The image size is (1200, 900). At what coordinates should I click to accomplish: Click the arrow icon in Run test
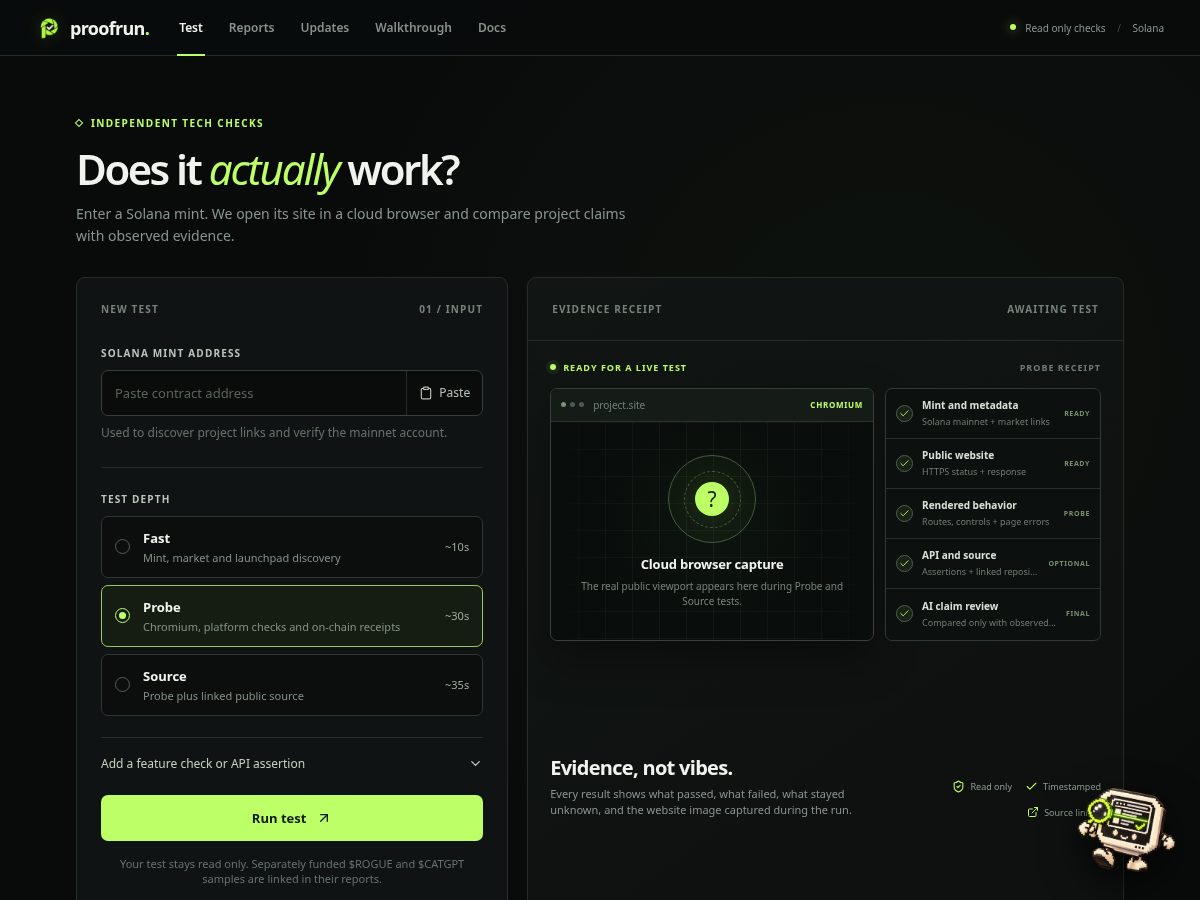[x=323, y=818]
